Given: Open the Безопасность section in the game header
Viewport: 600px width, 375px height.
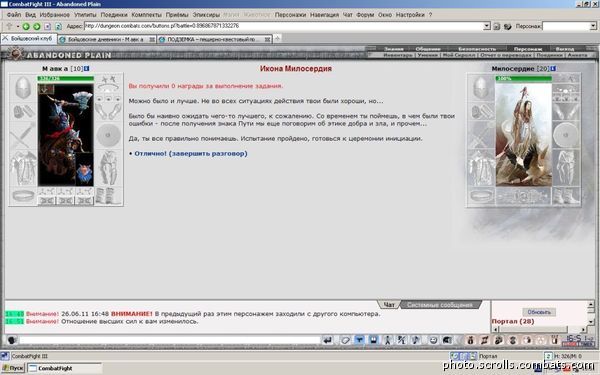Looking at the screenshot, I should click(x=477, y=49).
